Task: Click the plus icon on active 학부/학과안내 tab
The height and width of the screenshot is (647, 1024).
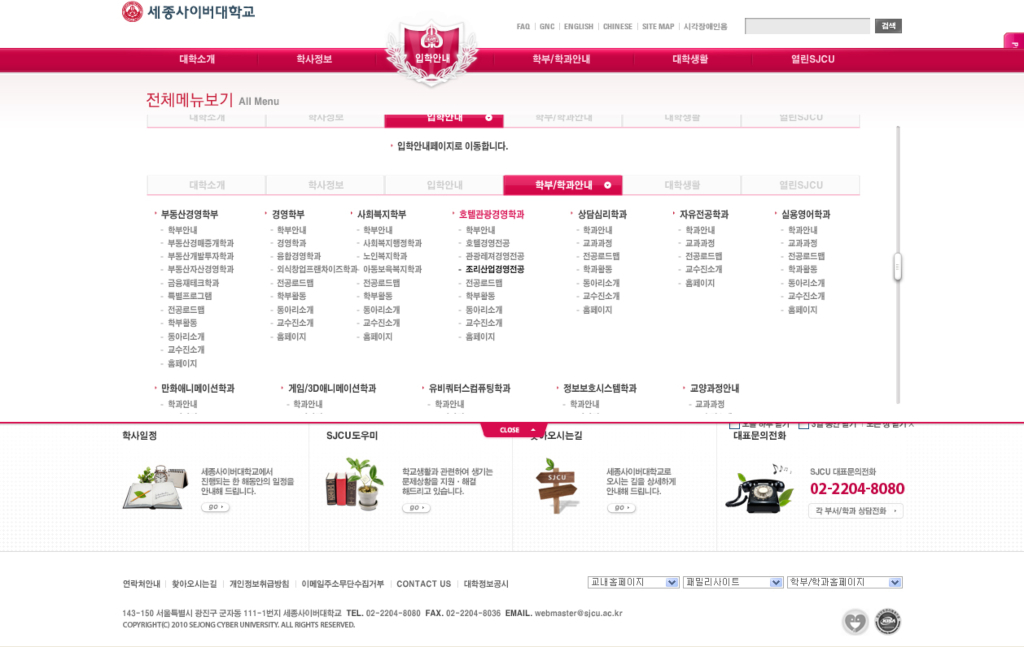Action: tap(607, 185)
